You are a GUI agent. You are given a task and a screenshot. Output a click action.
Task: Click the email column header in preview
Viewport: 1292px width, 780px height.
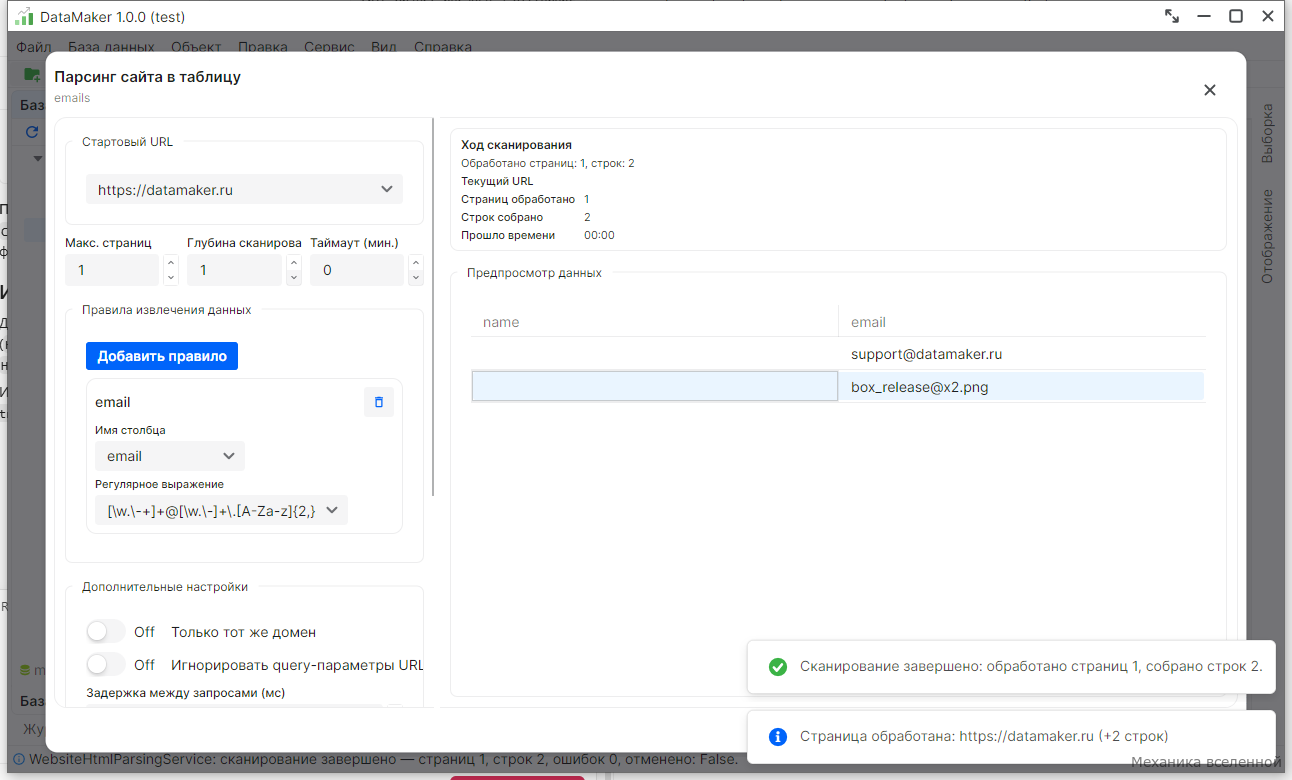(x=1022, y=322)
